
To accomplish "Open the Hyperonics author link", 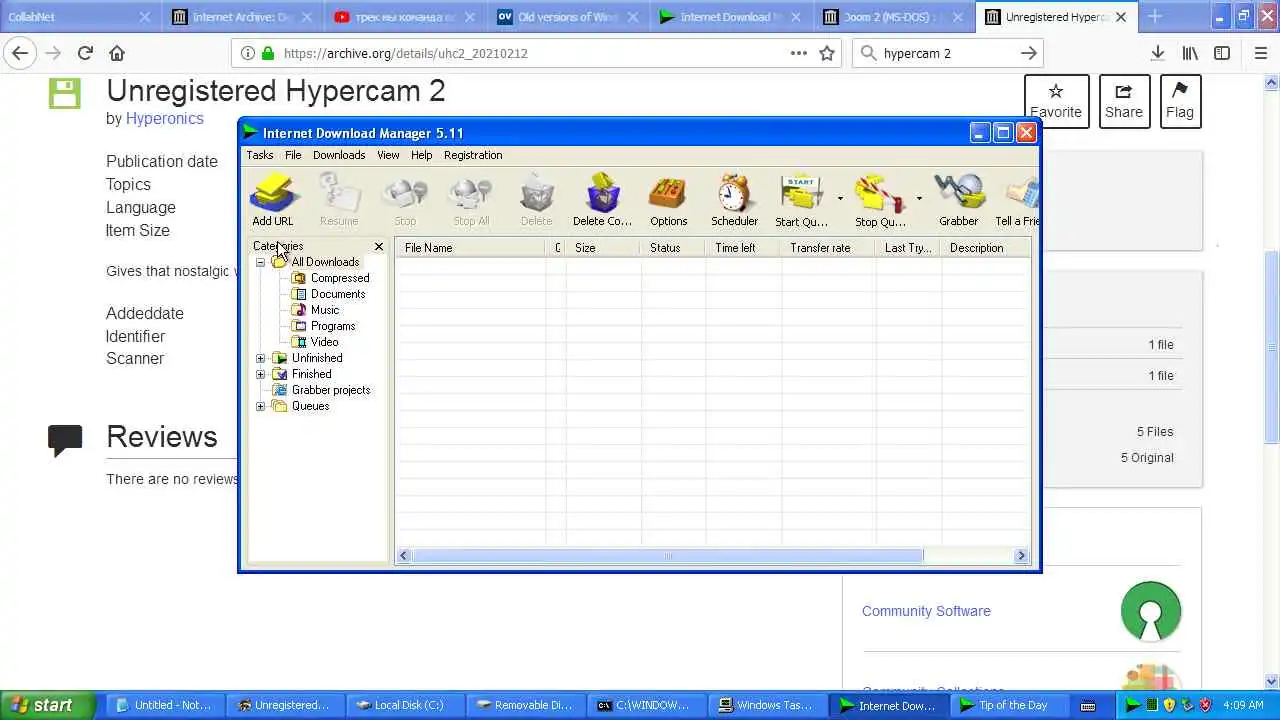I will pos(165,118).
